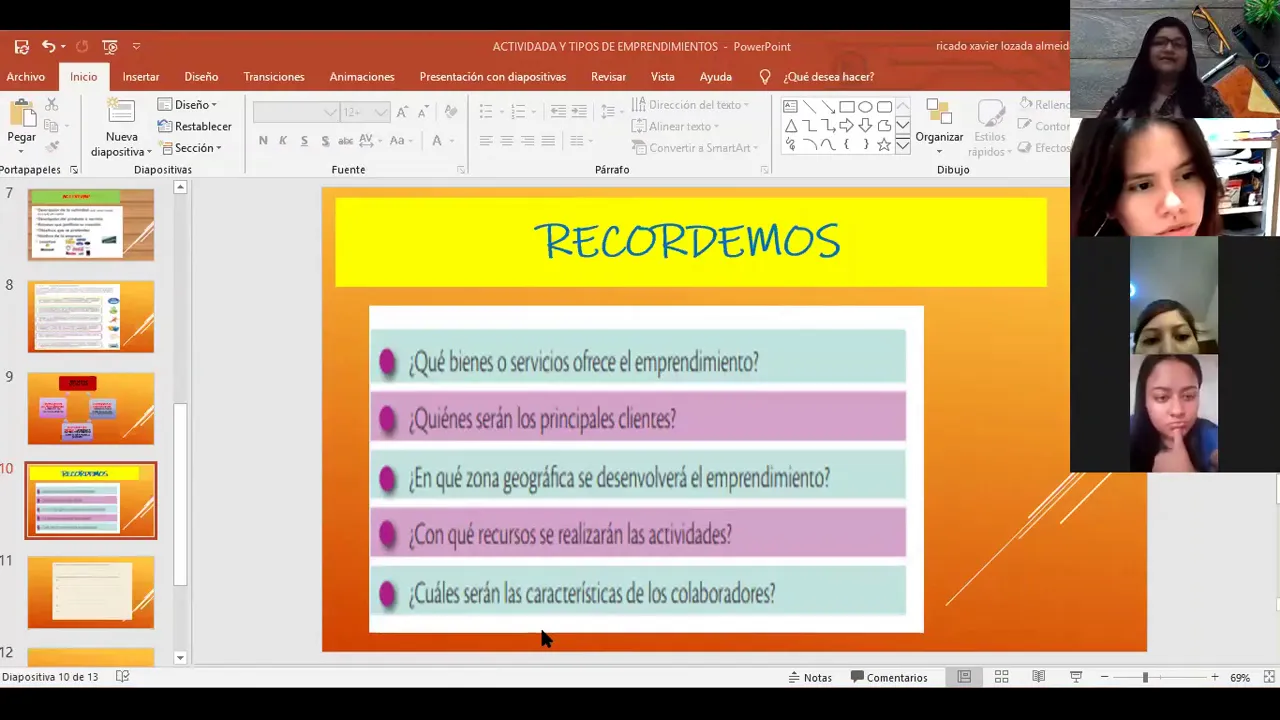Save the presentation from quick access toolbar

21,46
